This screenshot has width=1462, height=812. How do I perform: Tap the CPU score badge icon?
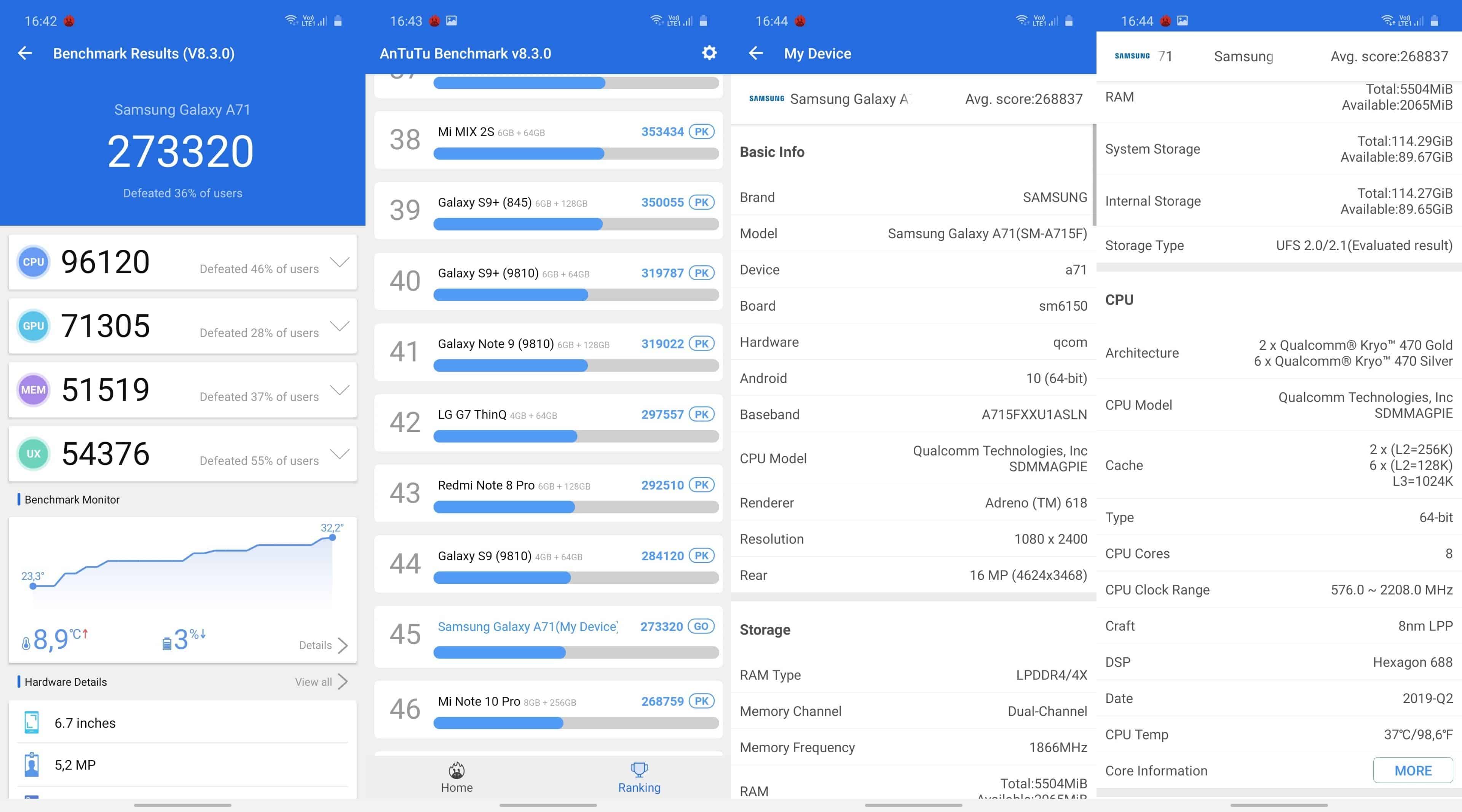[x=34, y=262]
